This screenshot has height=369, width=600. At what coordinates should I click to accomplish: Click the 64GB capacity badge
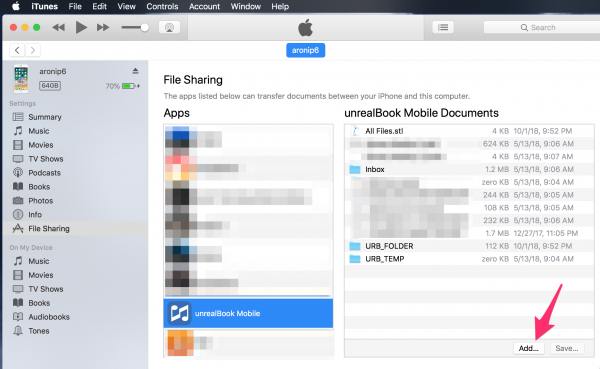coord(50,86)
